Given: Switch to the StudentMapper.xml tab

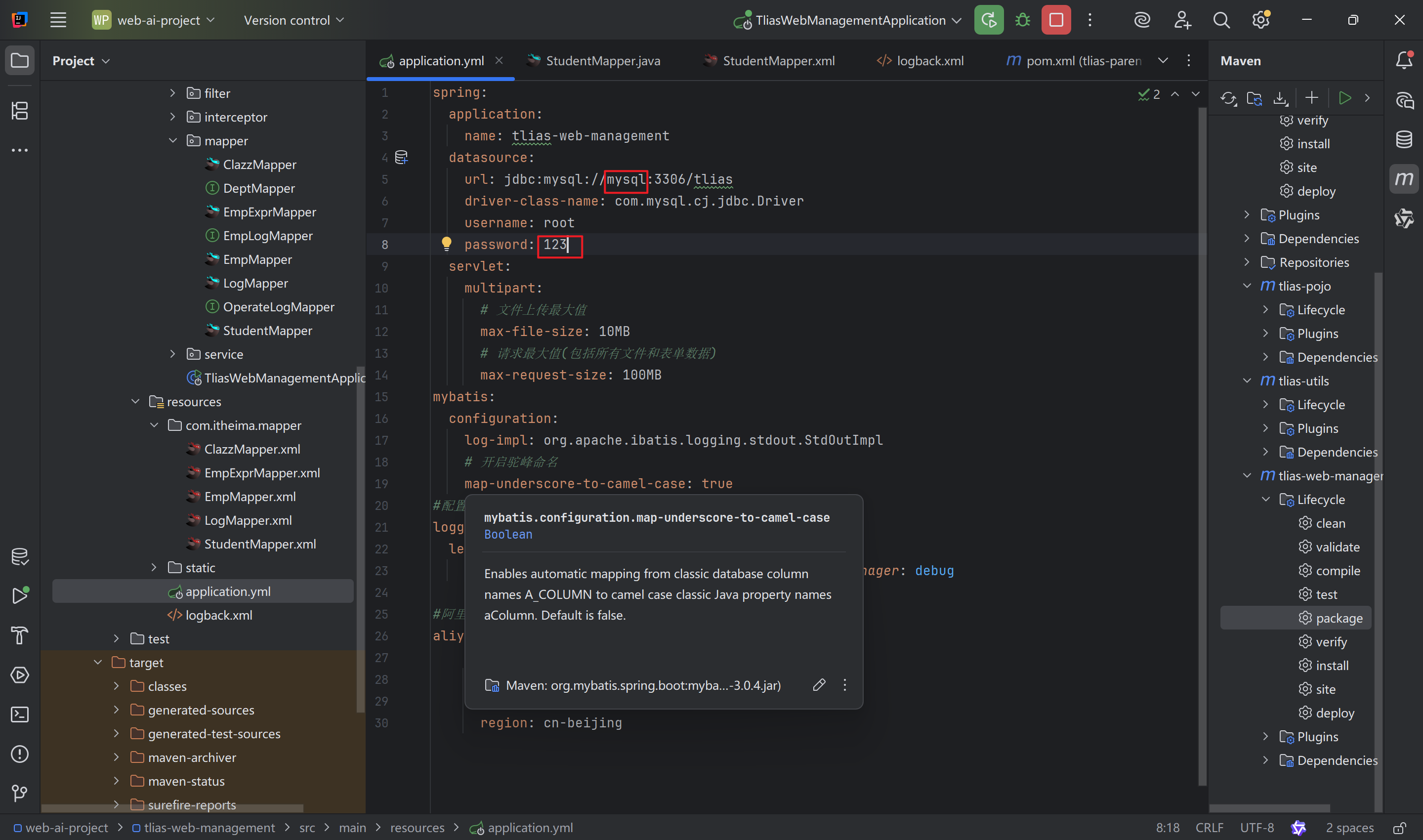Looking at the screenshot, I should (778, 61).
